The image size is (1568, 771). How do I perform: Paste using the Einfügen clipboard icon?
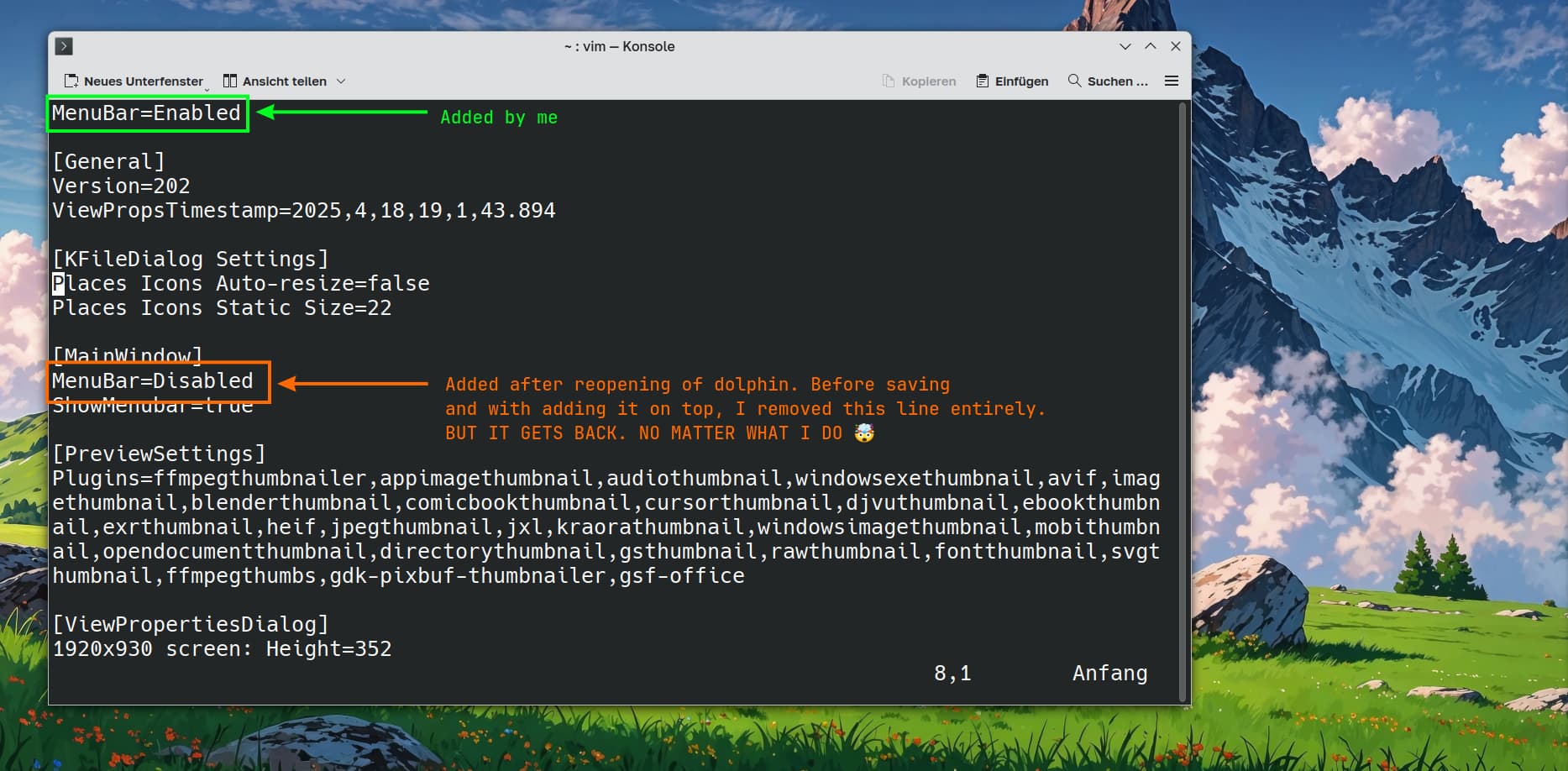[982, 81]
